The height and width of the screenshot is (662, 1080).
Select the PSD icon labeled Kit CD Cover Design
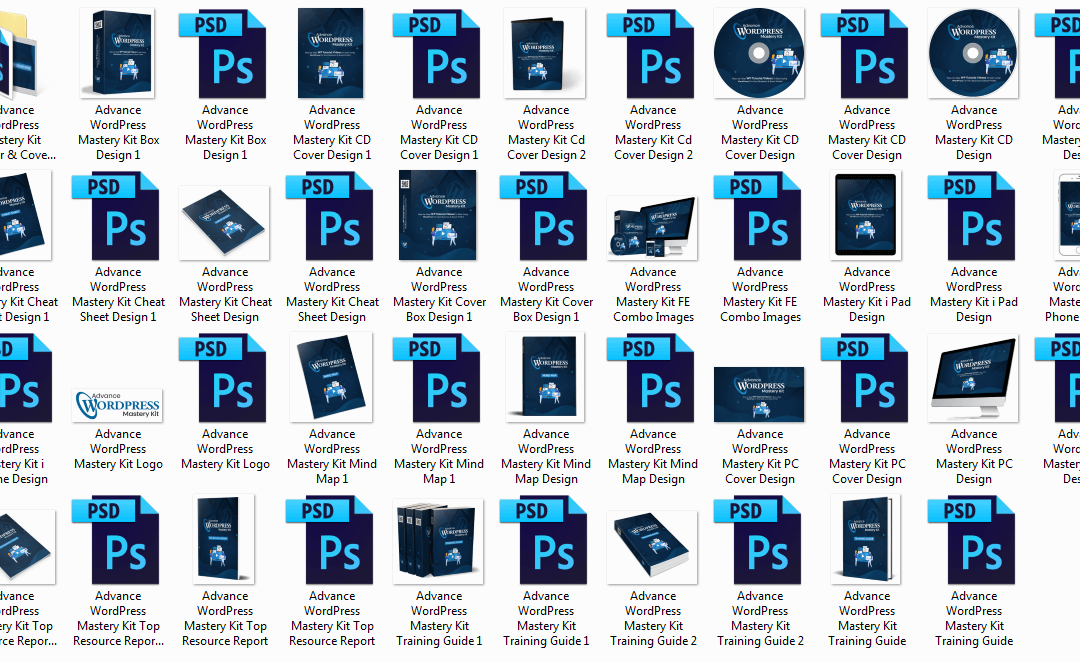(x=865, y=54)
